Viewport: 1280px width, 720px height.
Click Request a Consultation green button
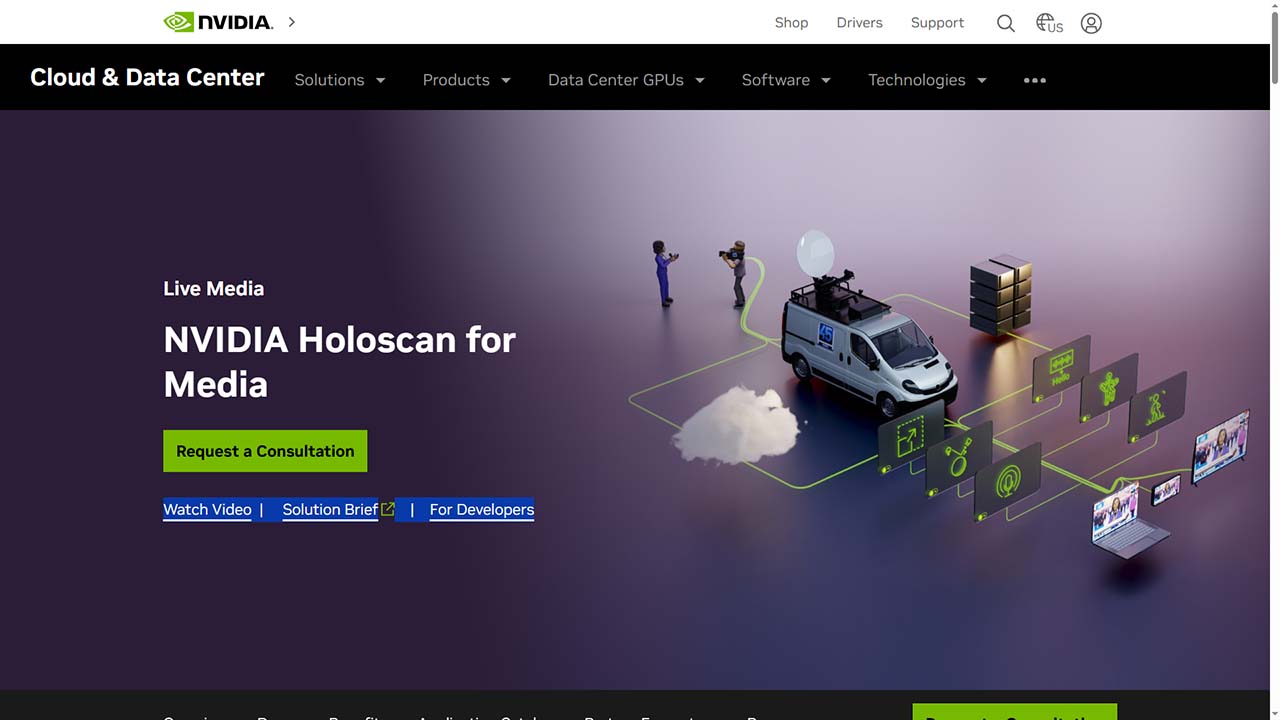point(265,451)
